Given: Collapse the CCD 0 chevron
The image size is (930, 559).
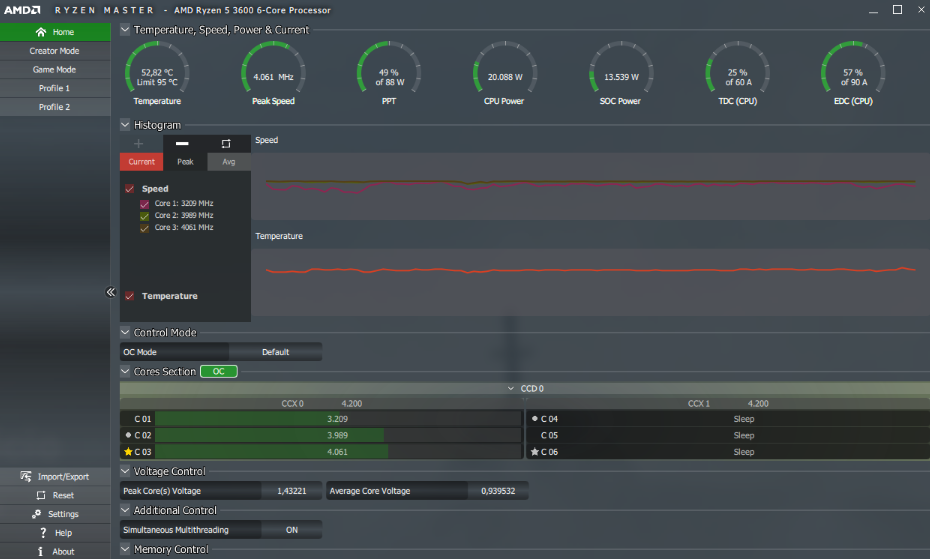Looking at the screenshot, I should [x=511, y=388].
